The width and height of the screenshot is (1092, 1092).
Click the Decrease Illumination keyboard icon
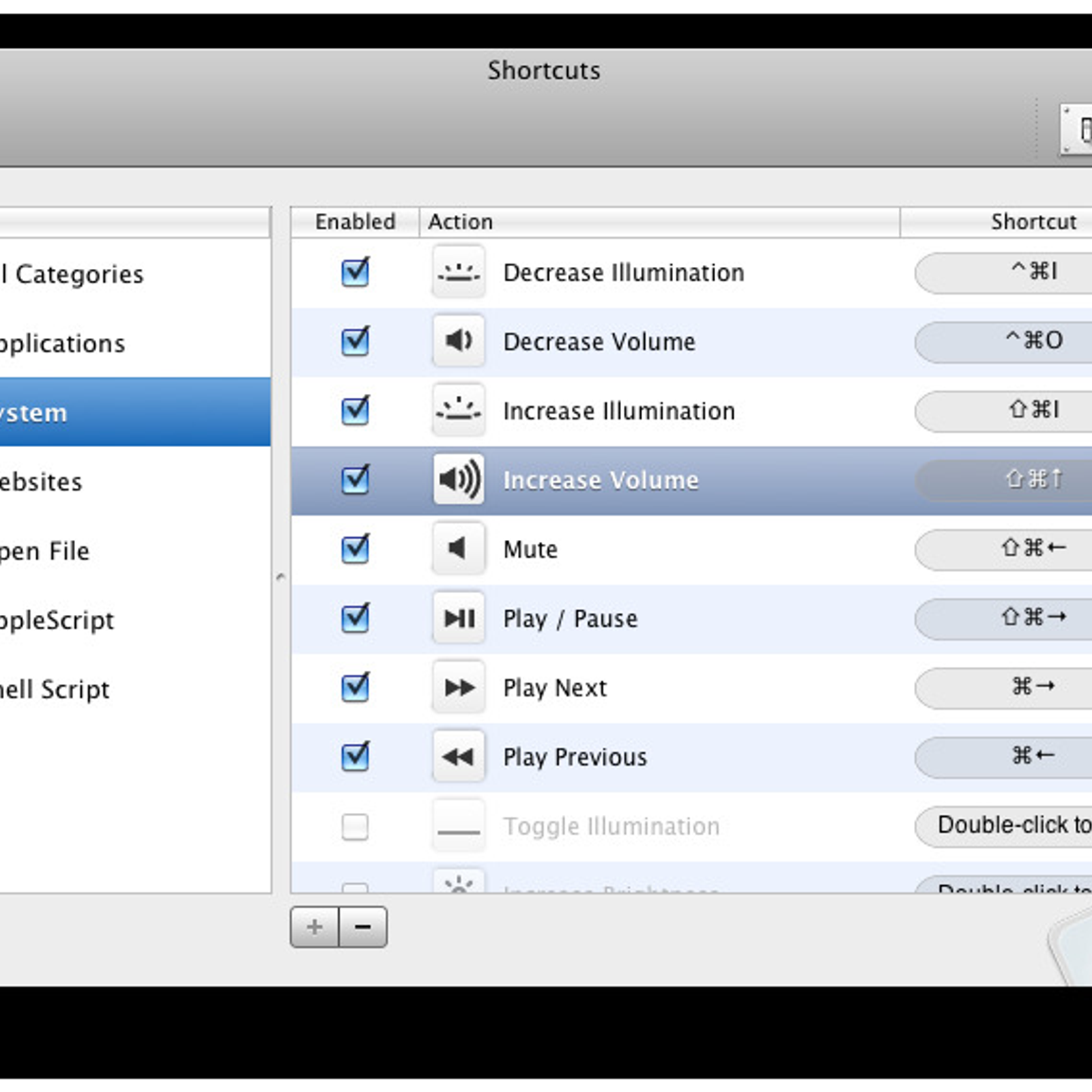tap(459, 272)
